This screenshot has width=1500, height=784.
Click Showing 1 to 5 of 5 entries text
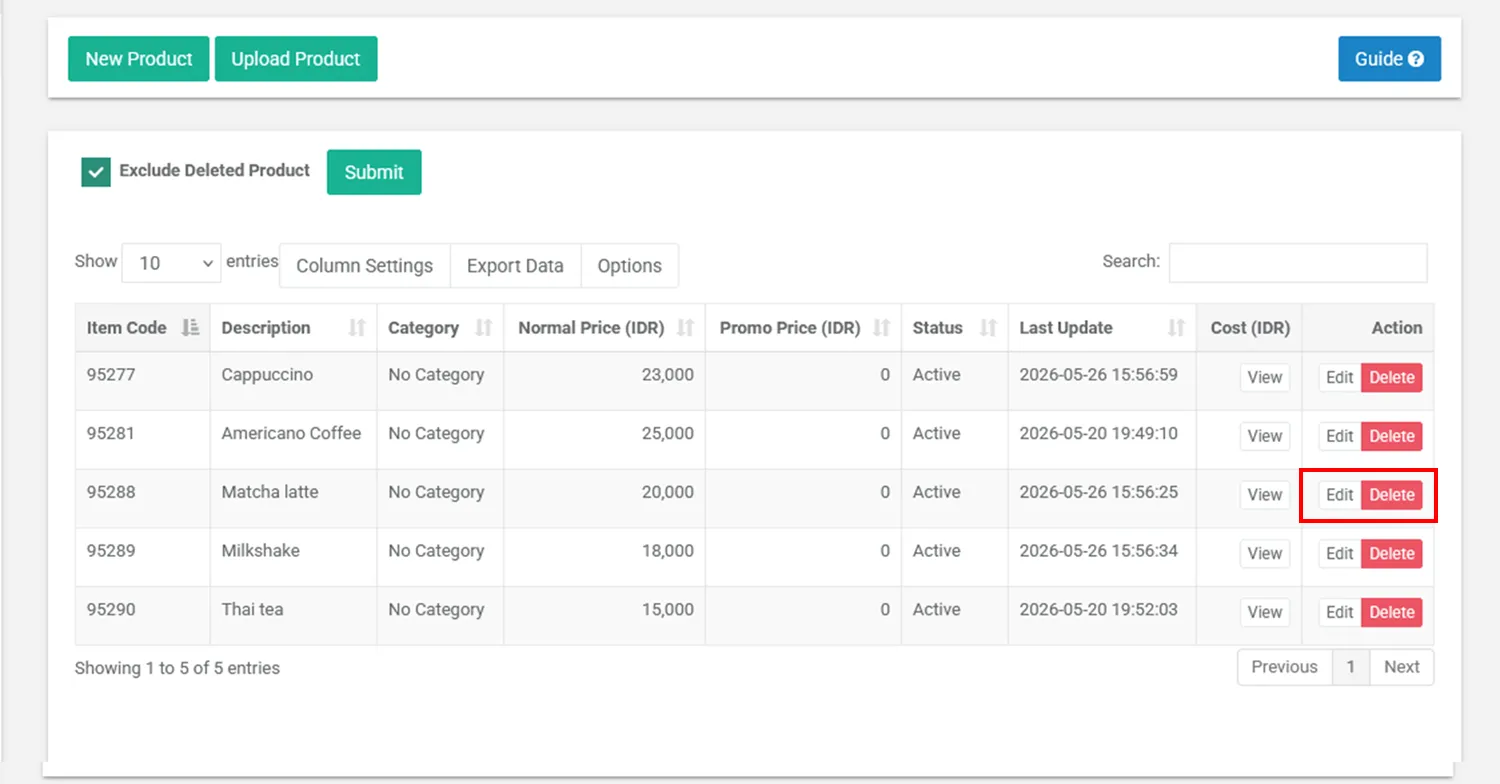click(177, 668)
